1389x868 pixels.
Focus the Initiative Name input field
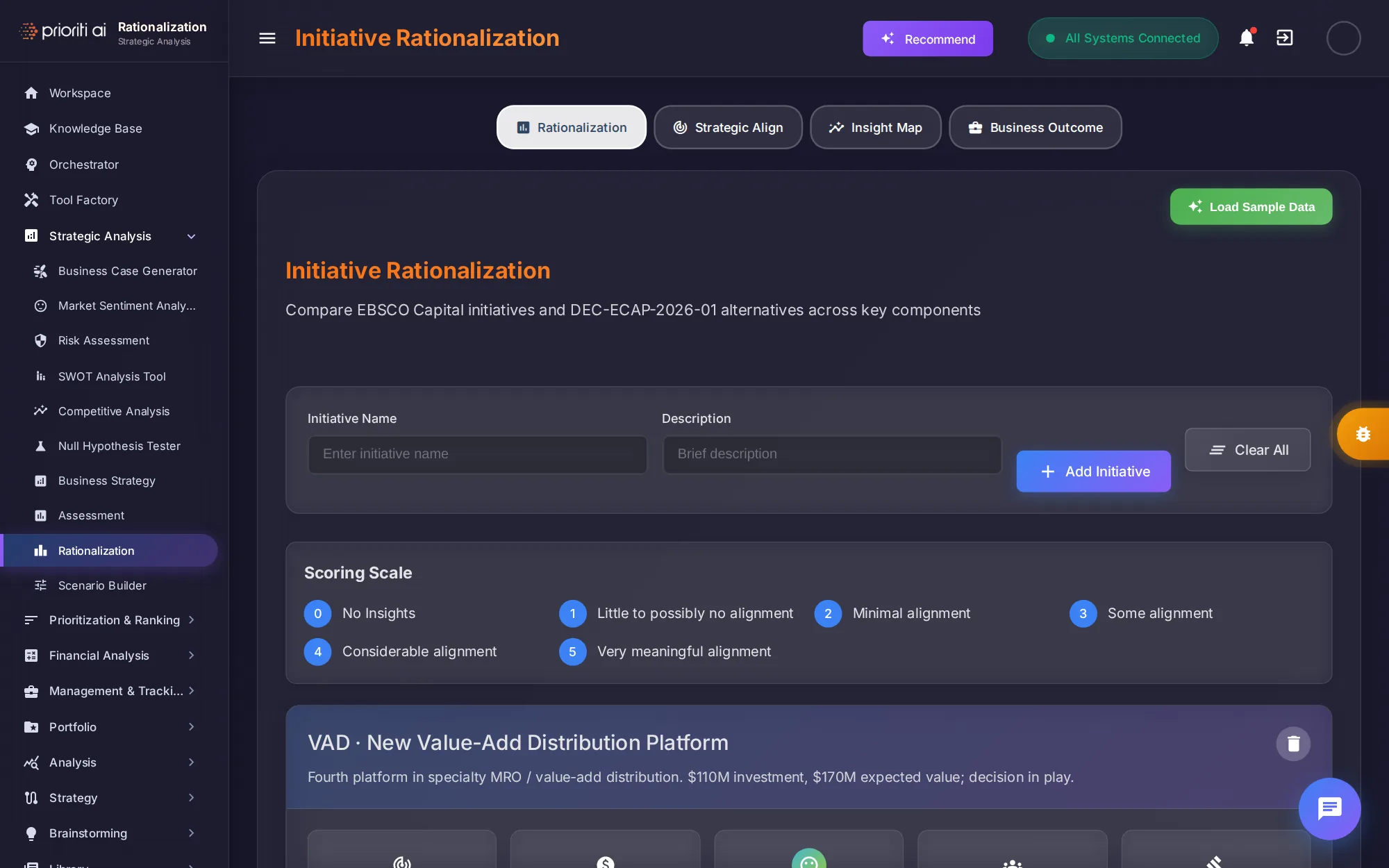coord(478,454)
